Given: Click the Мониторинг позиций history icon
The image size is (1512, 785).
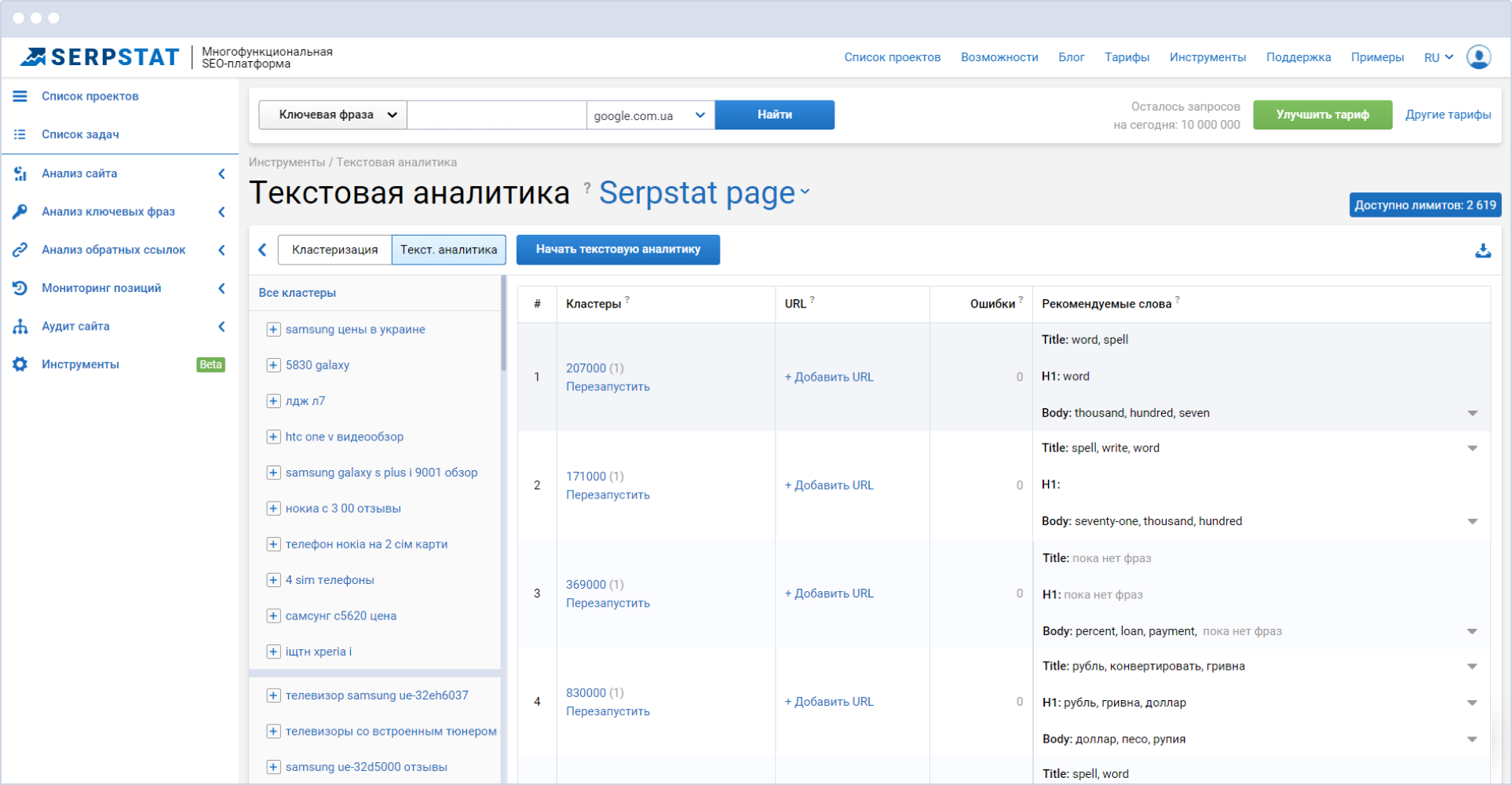Looking at the screenshot, I should (20, 288).
